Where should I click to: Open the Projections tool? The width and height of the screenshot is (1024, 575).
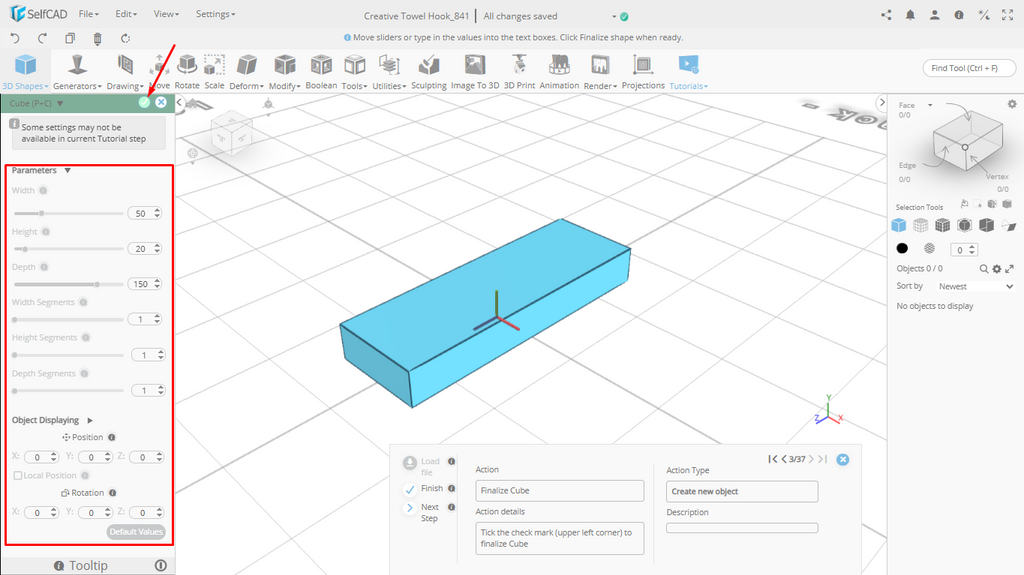pyautogui.click(x=643, y=72)
